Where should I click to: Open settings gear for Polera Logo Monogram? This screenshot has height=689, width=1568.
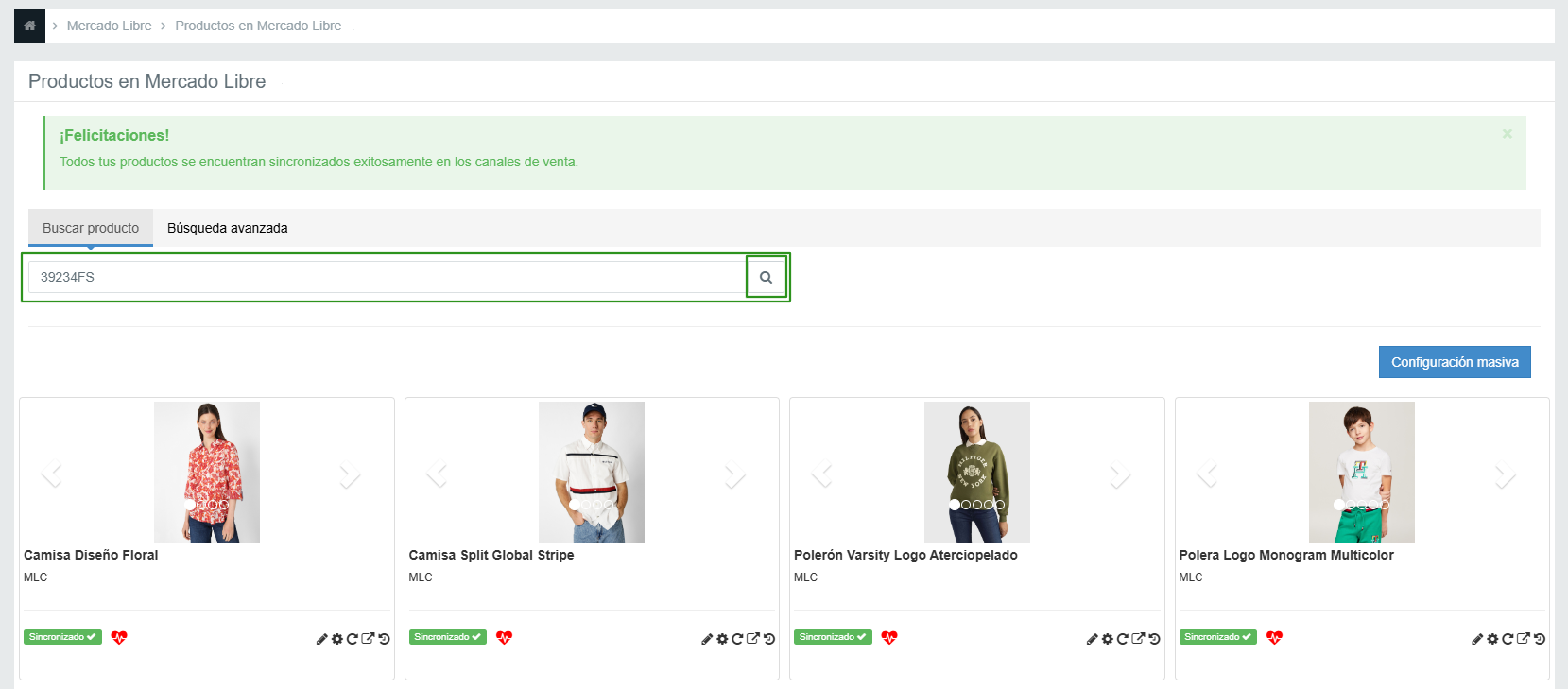[1492, 639]
